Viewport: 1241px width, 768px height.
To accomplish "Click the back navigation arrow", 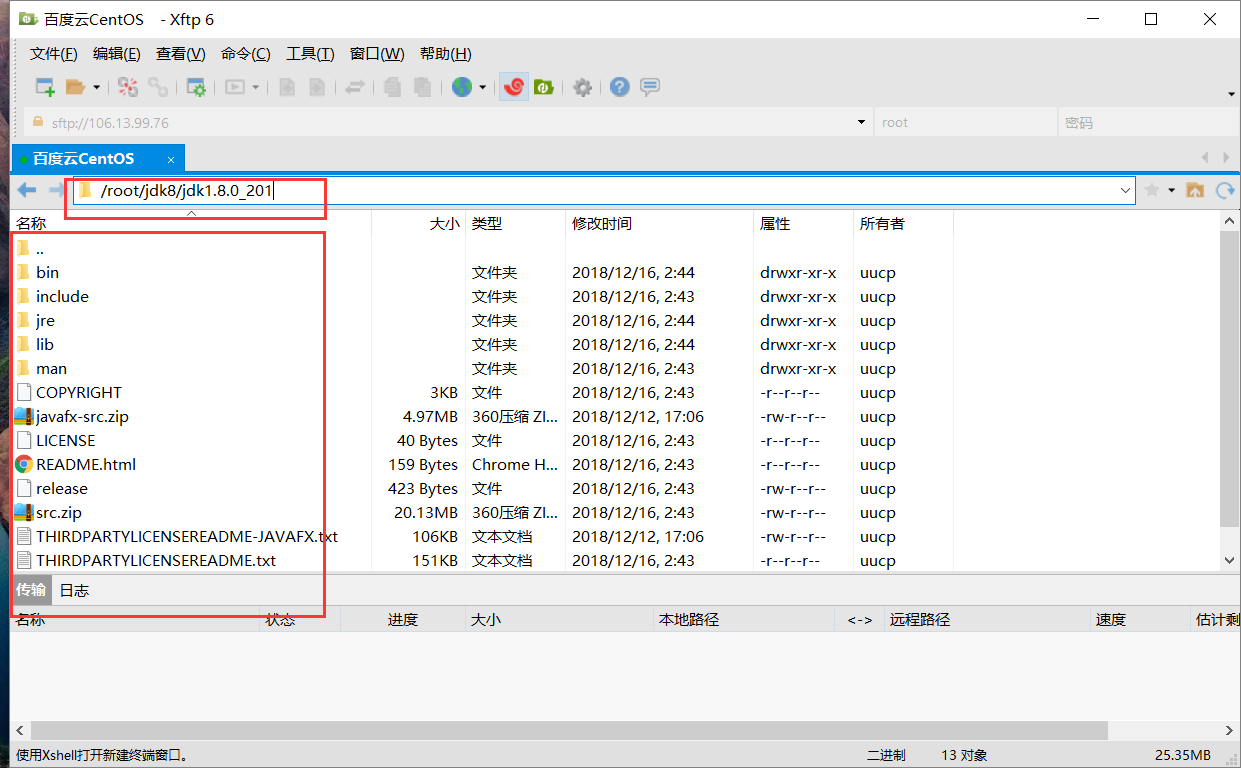I will (x=24, y=189).
